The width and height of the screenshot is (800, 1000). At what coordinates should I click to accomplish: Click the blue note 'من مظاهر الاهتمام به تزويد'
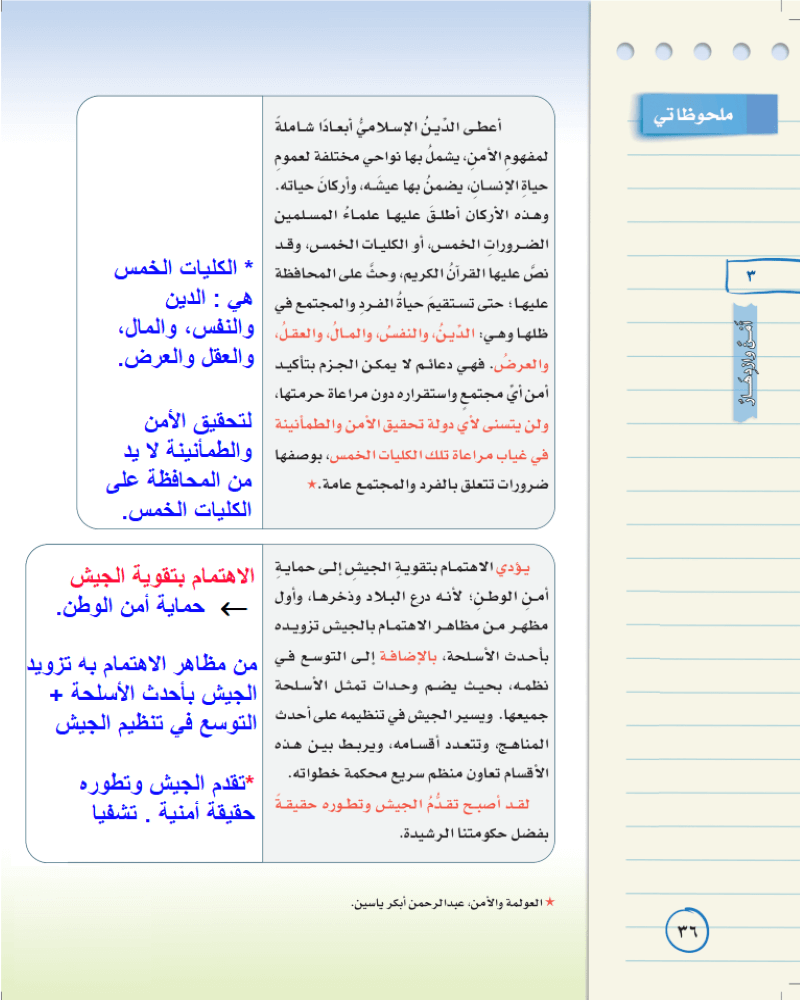[142, 665]
